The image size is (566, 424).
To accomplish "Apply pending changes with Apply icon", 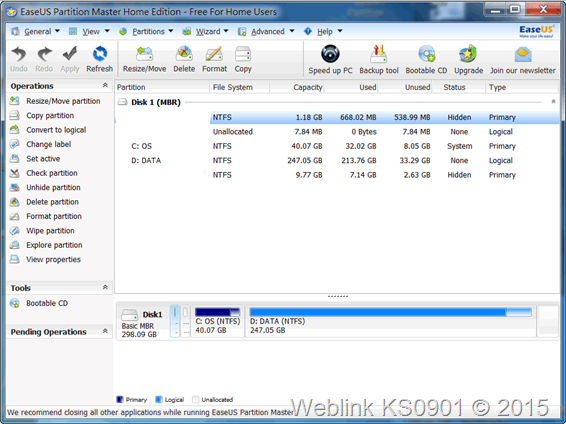I will click(70, 60).
